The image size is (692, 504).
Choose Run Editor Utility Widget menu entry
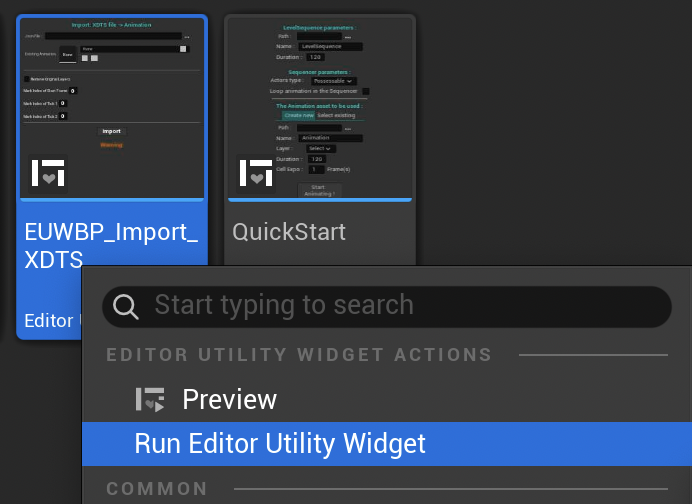pos(280,443)
